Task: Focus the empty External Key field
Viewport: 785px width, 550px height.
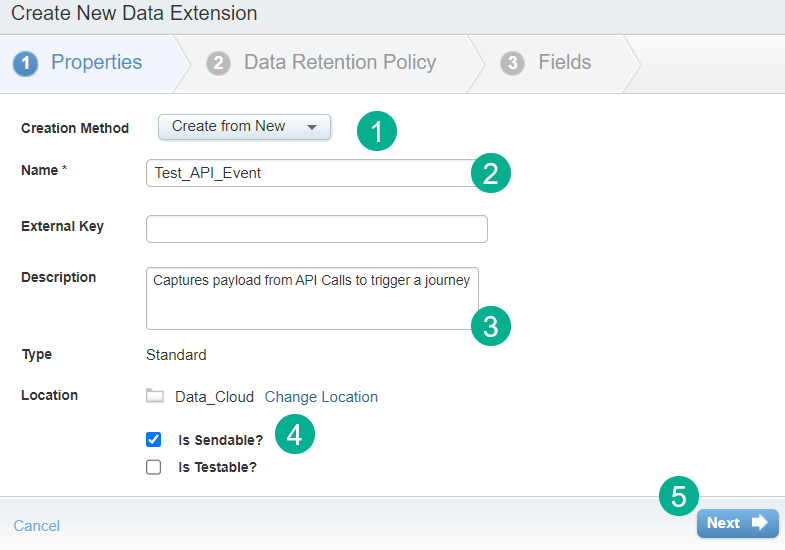Action: (316, 229)
